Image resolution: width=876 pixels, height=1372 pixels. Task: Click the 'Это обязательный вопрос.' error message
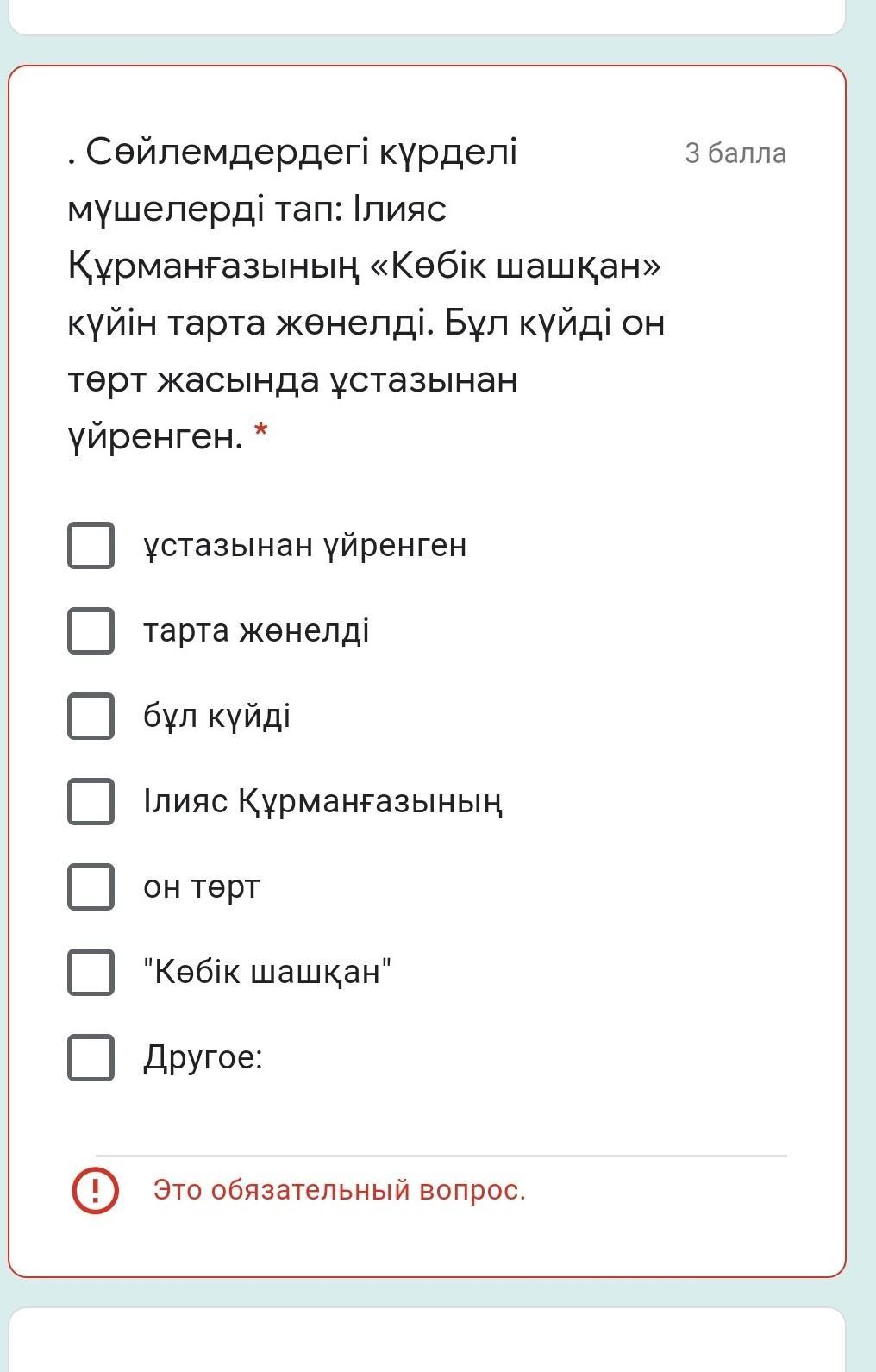339,1190
